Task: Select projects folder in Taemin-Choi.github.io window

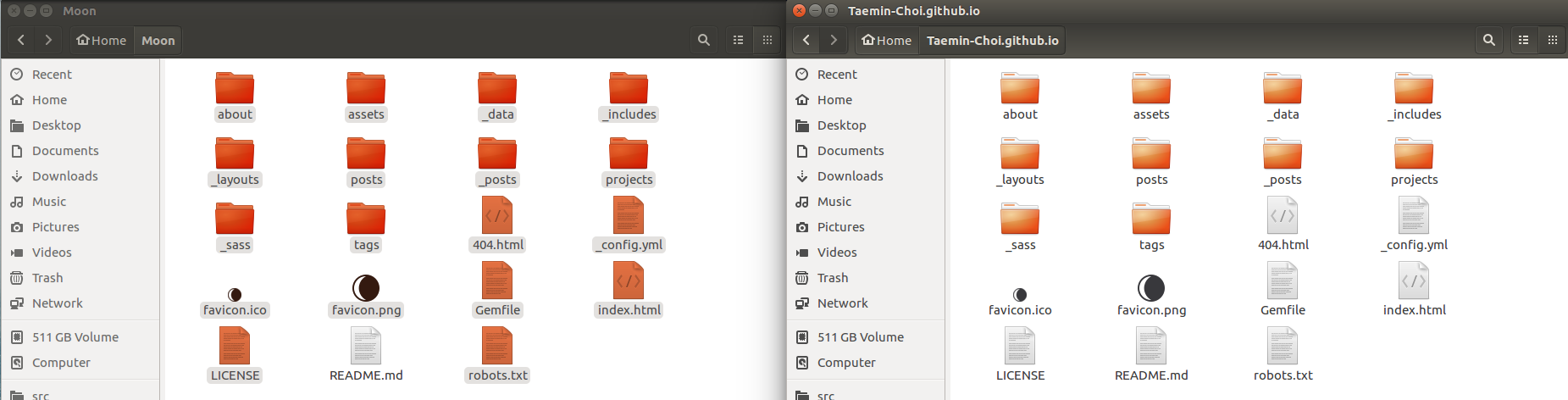Action: coord(1414,162)
